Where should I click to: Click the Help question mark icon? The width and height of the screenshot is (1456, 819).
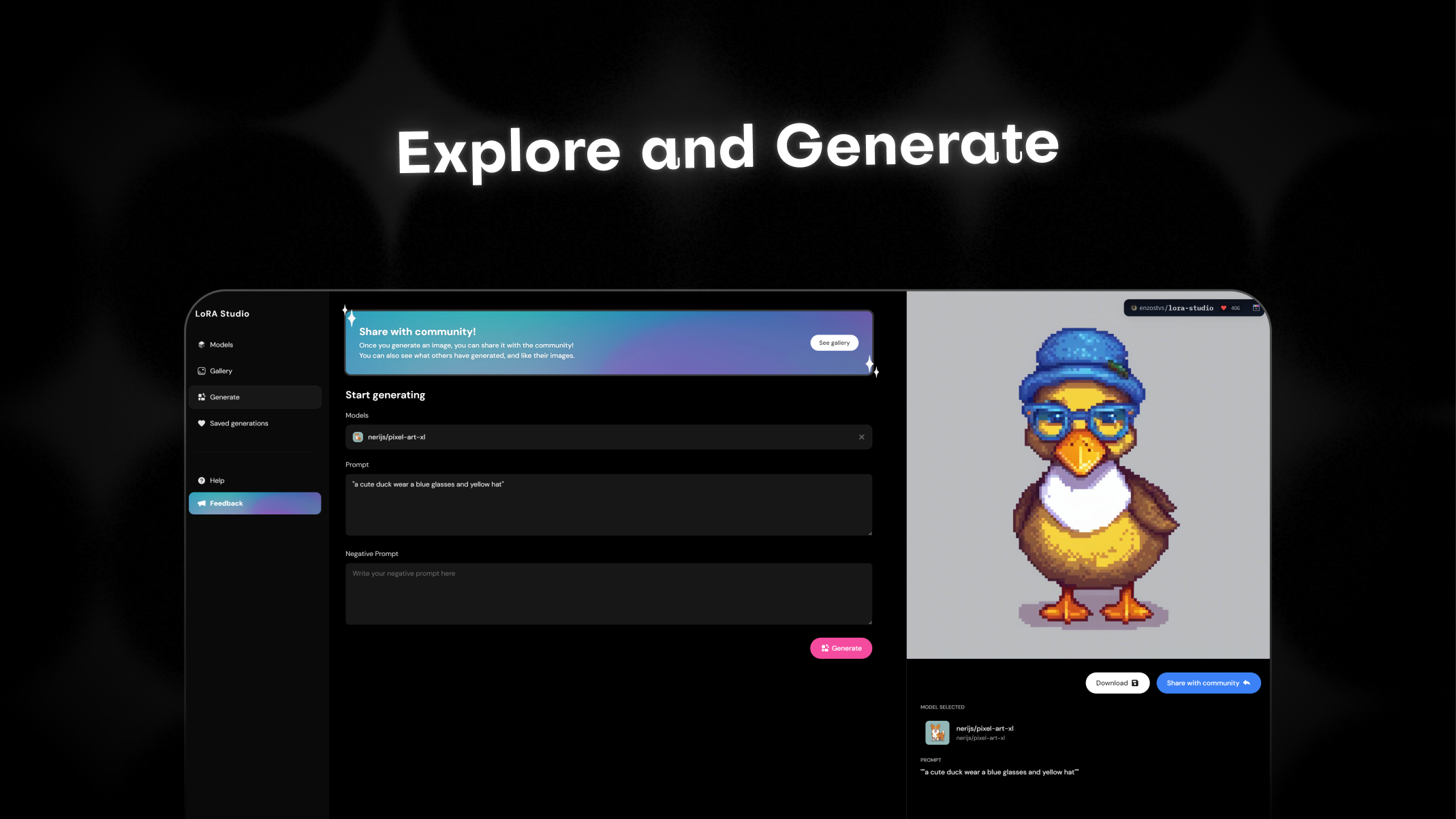202,481
